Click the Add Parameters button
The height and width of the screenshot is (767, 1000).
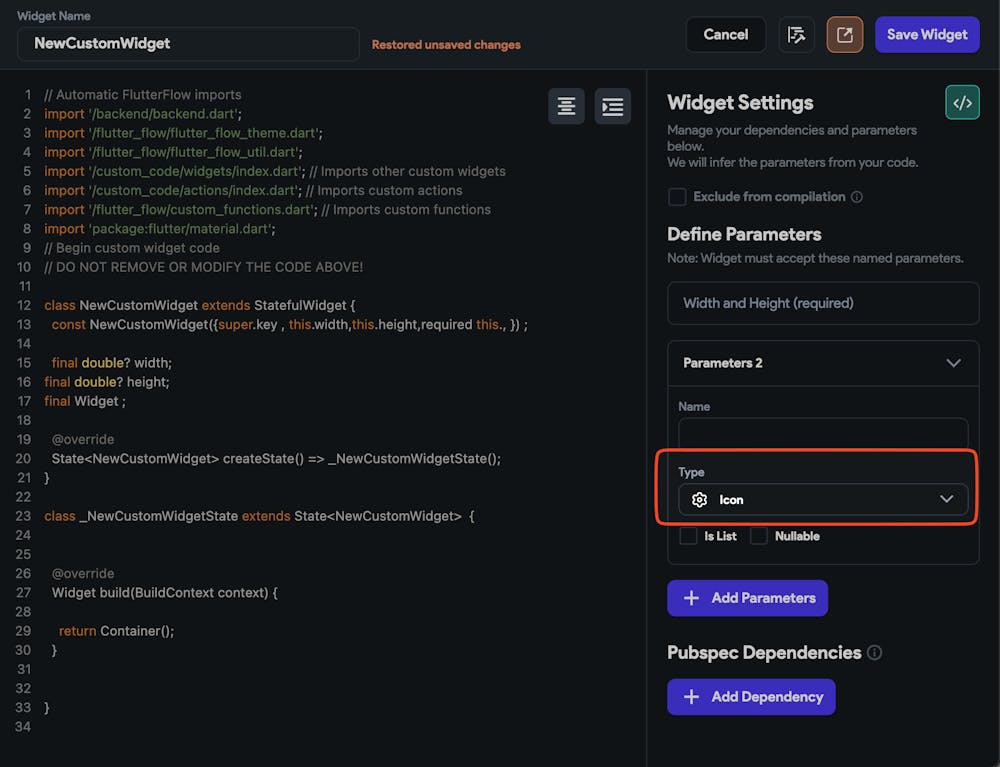pos(747,598)
